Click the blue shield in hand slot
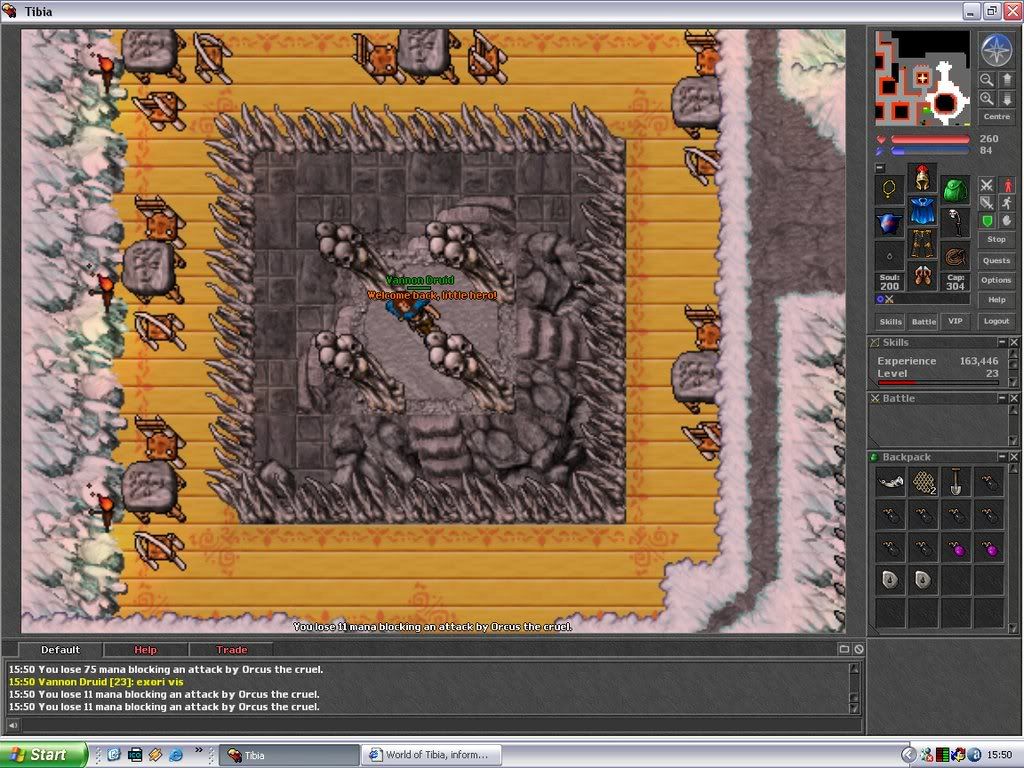 click(889, 223)
